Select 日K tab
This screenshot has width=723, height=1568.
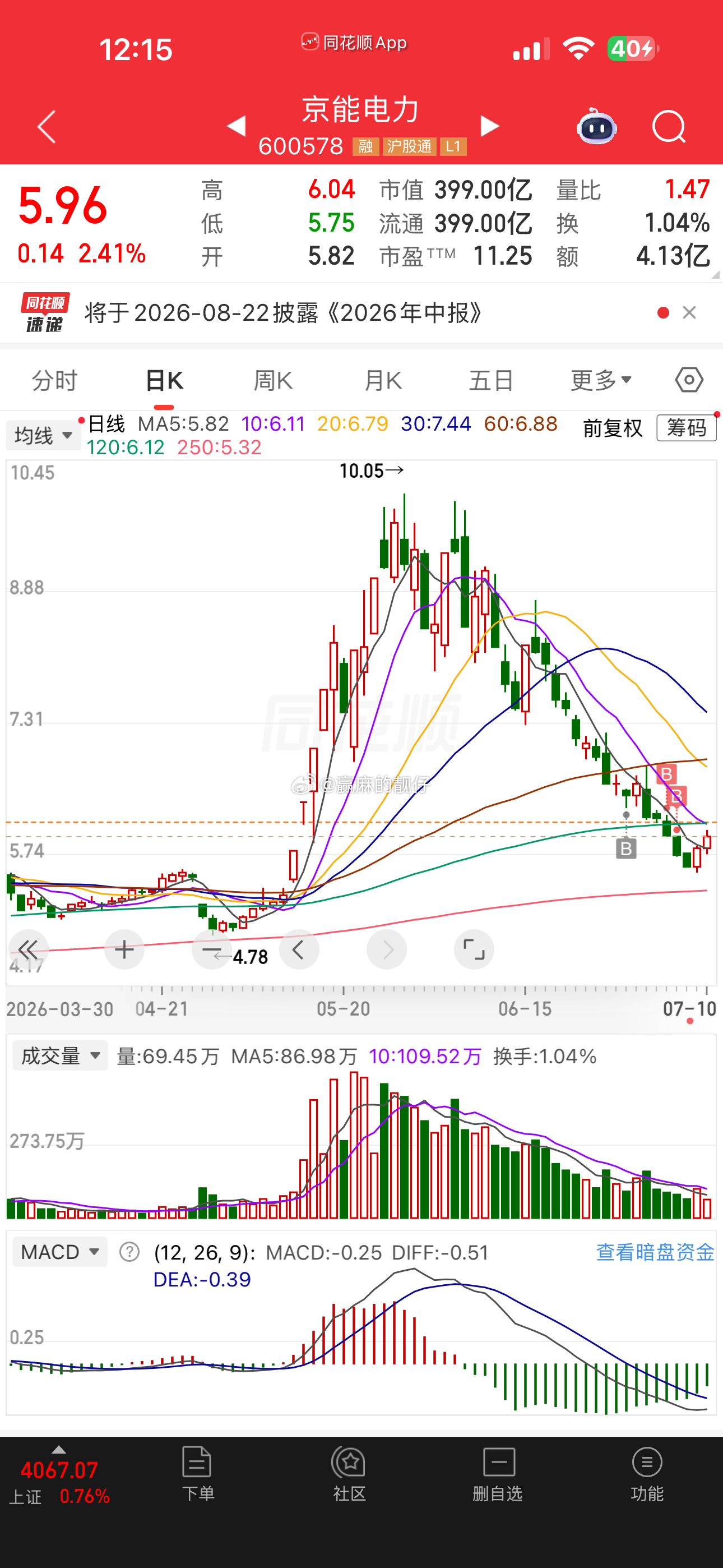pos(164,380)
